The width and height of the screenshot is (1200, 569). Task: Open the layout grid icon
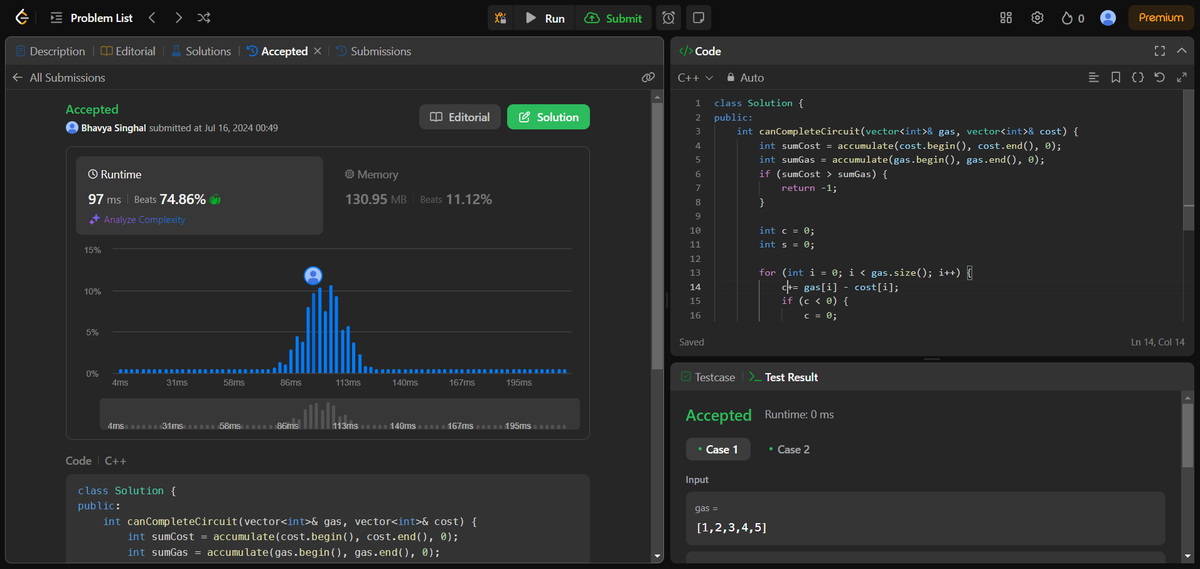(x=1006, y=18)
